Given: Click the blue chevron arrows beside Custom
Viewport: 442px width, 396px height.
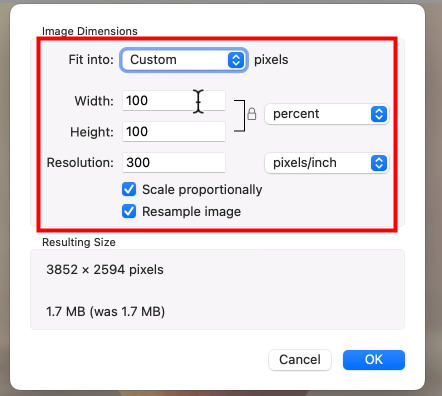Looking at the screenshot, I should (236, 60).
